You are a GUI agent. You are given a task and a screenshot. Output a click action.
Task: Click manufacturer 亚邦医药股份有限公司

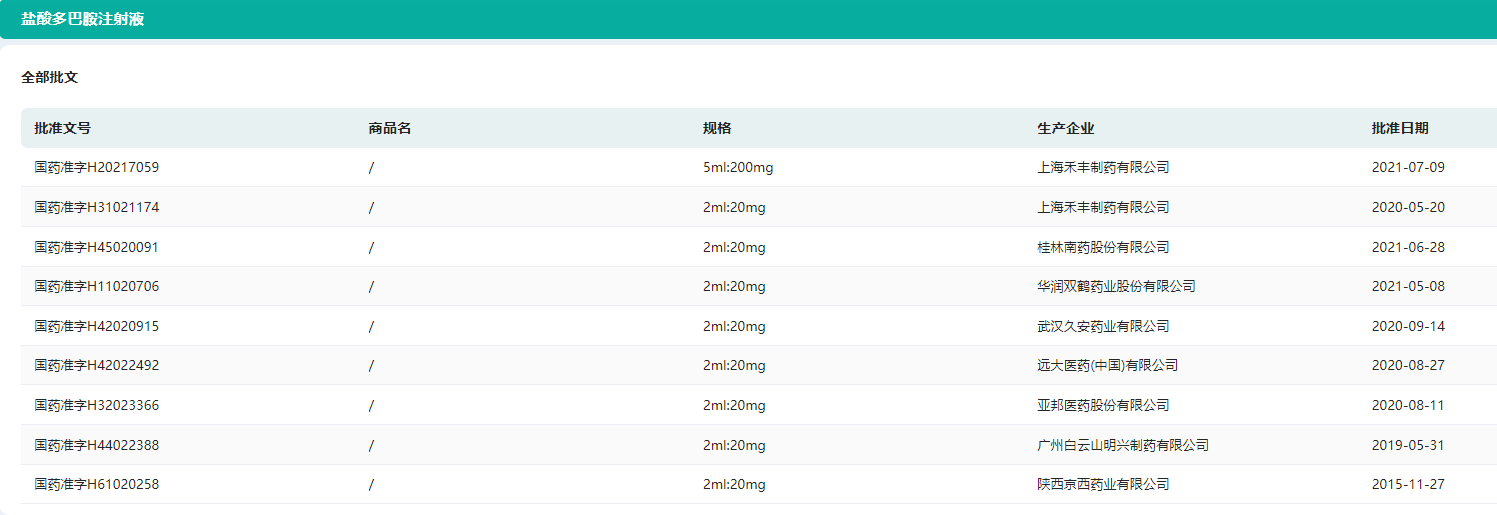1103,405
